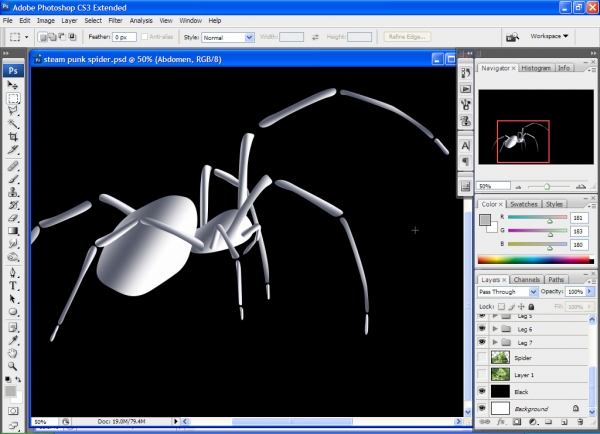This screenshot has height=434, width=600.
Task: Select the Clone Stamp tool
Action: pyautogui.click(x=13, y=192)
